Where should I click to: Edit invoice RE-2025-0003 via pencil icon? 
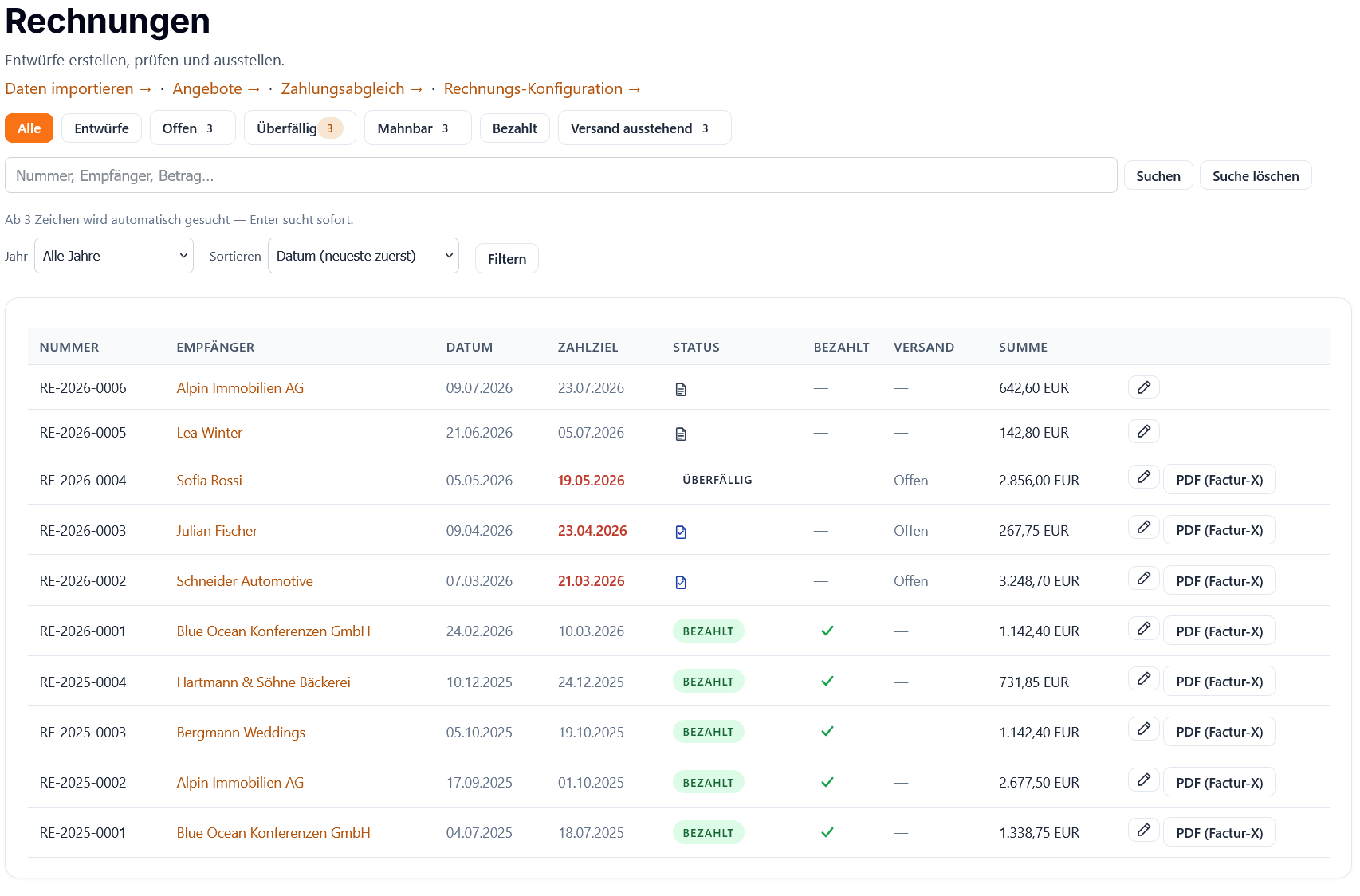point(1143,729)
